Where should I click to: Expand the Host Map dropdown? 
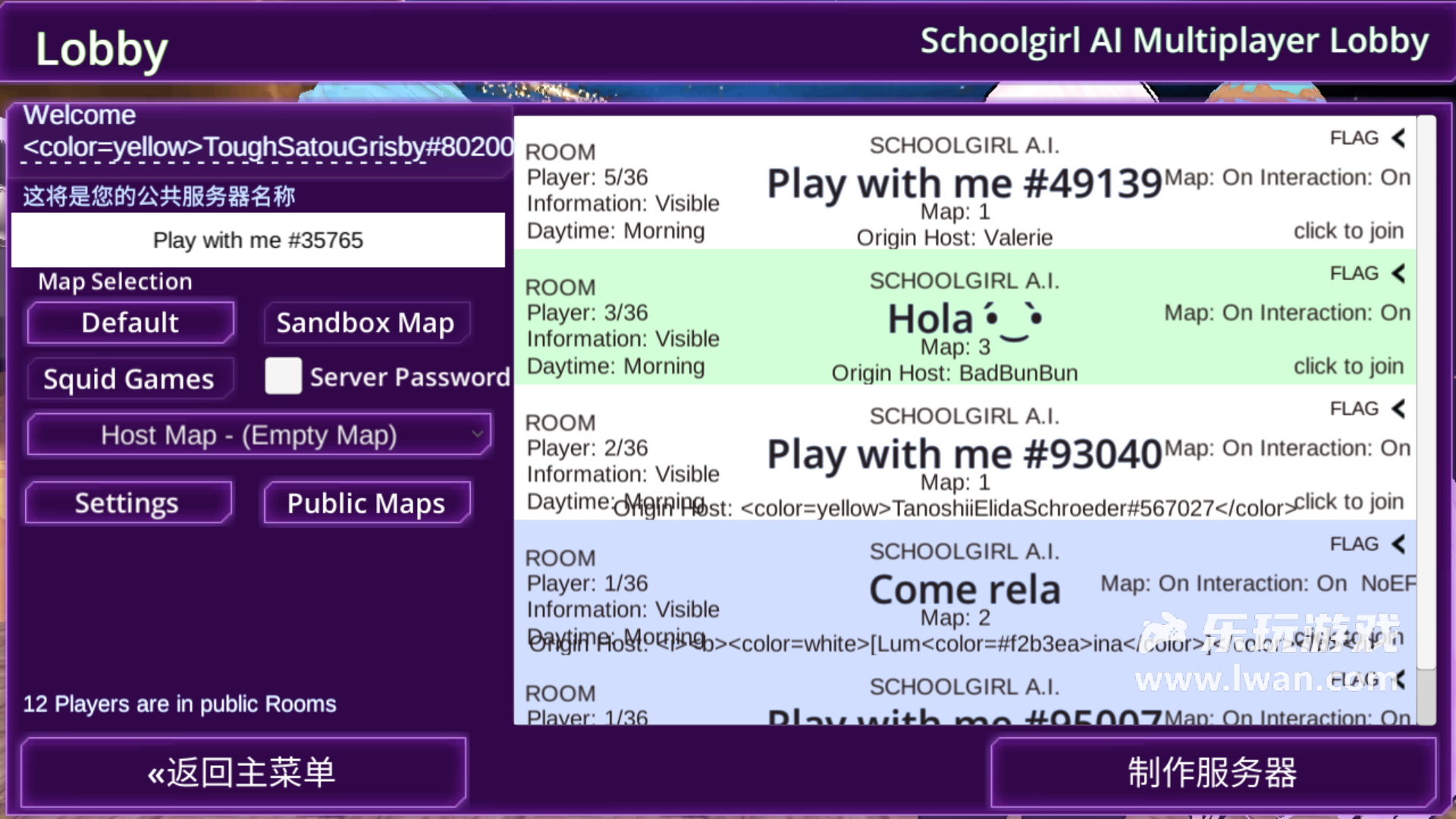(x=257, y=434)
